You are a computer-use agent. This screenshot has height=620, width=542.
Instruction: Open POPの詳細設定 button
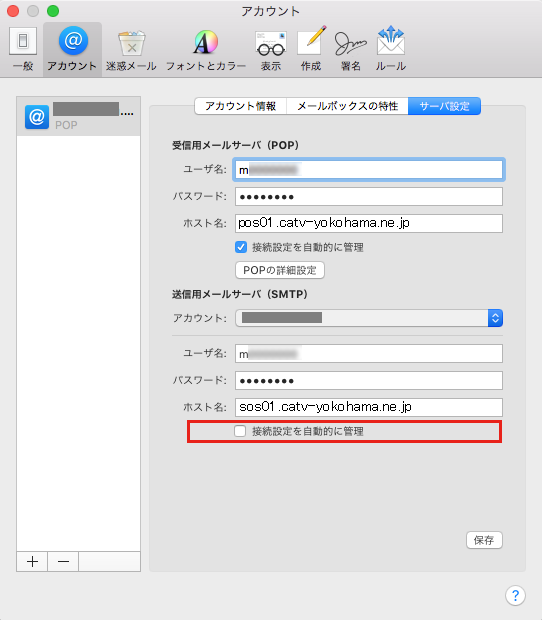(x=280, y=270)
